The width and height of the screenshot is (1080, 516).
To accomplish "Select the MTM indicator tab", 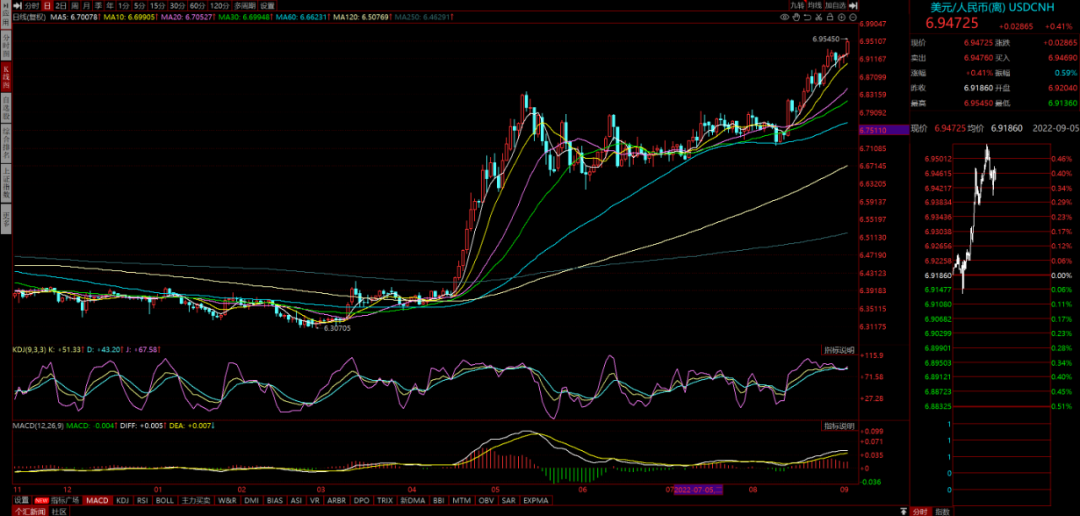I will [x=461, y=500].
